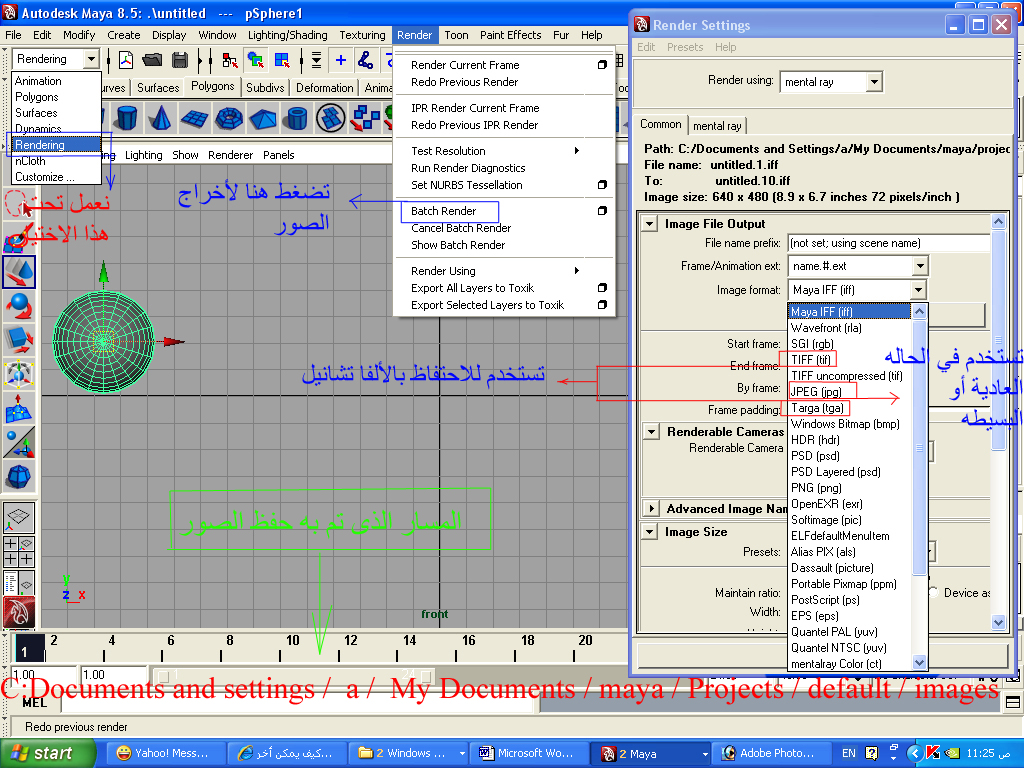Click the blue plus icon in status line

click(340, 60)
